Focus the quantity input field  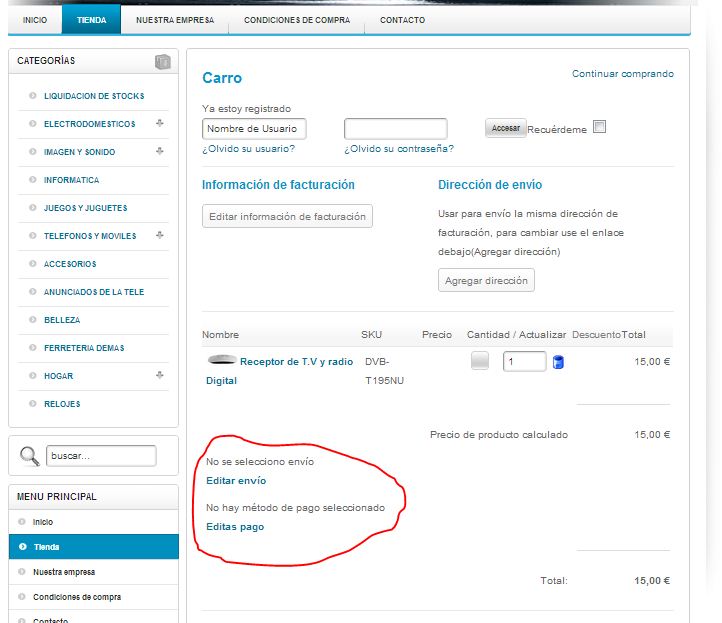pos(524,361)
